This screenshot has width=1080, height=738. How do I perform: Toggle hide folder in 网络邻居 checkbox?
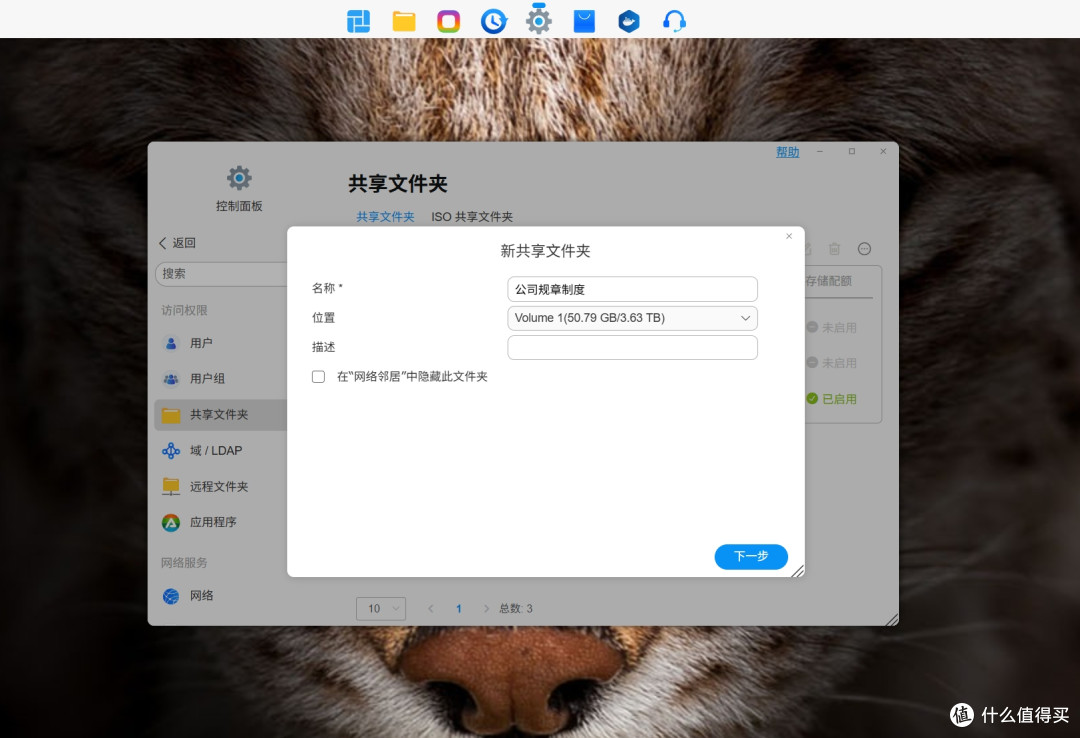coord(318,377)
